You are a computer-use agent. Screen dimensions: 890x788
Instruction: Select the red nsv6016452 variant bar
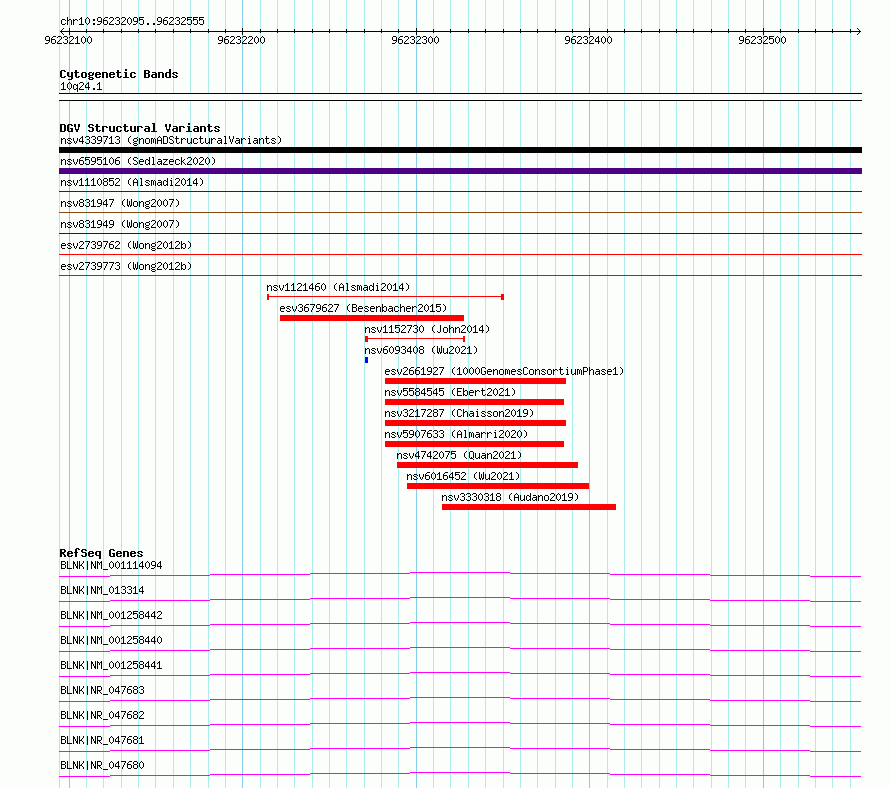tap(498, 486)
